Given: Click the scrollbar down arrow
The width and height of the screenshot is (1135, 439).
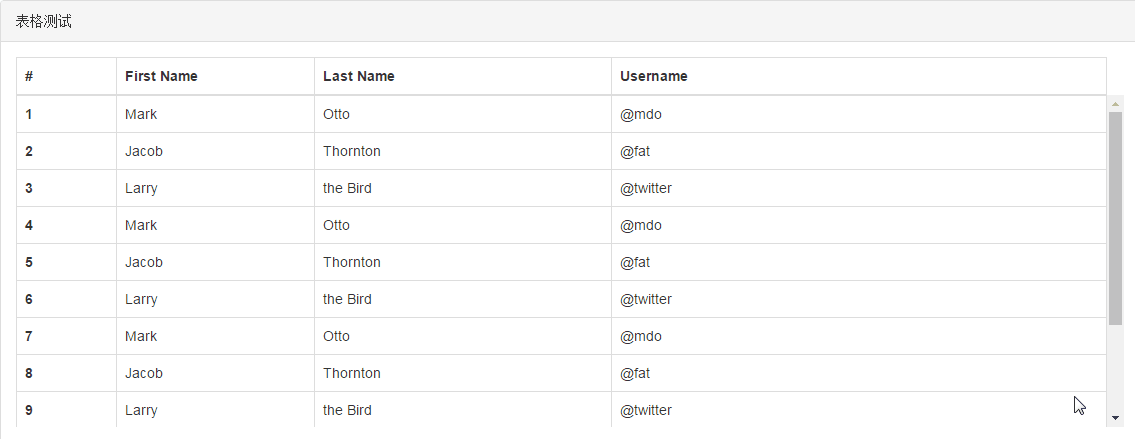Looking at the screenshot, I should pyautogui.click(x=1115, y=418).
